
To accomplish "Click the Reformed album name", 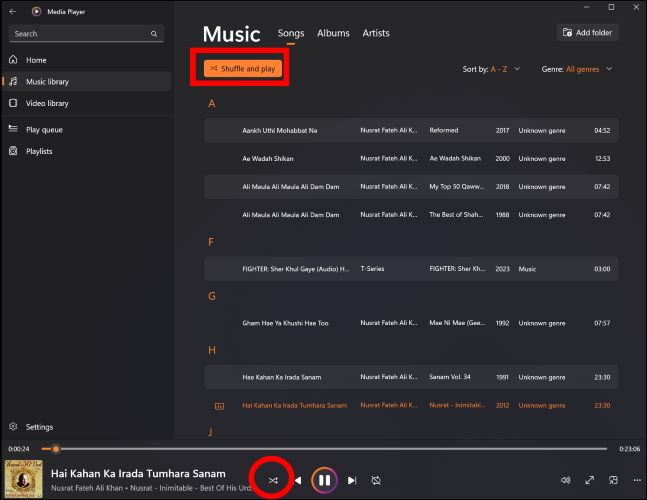I will [x=444, y=130].
